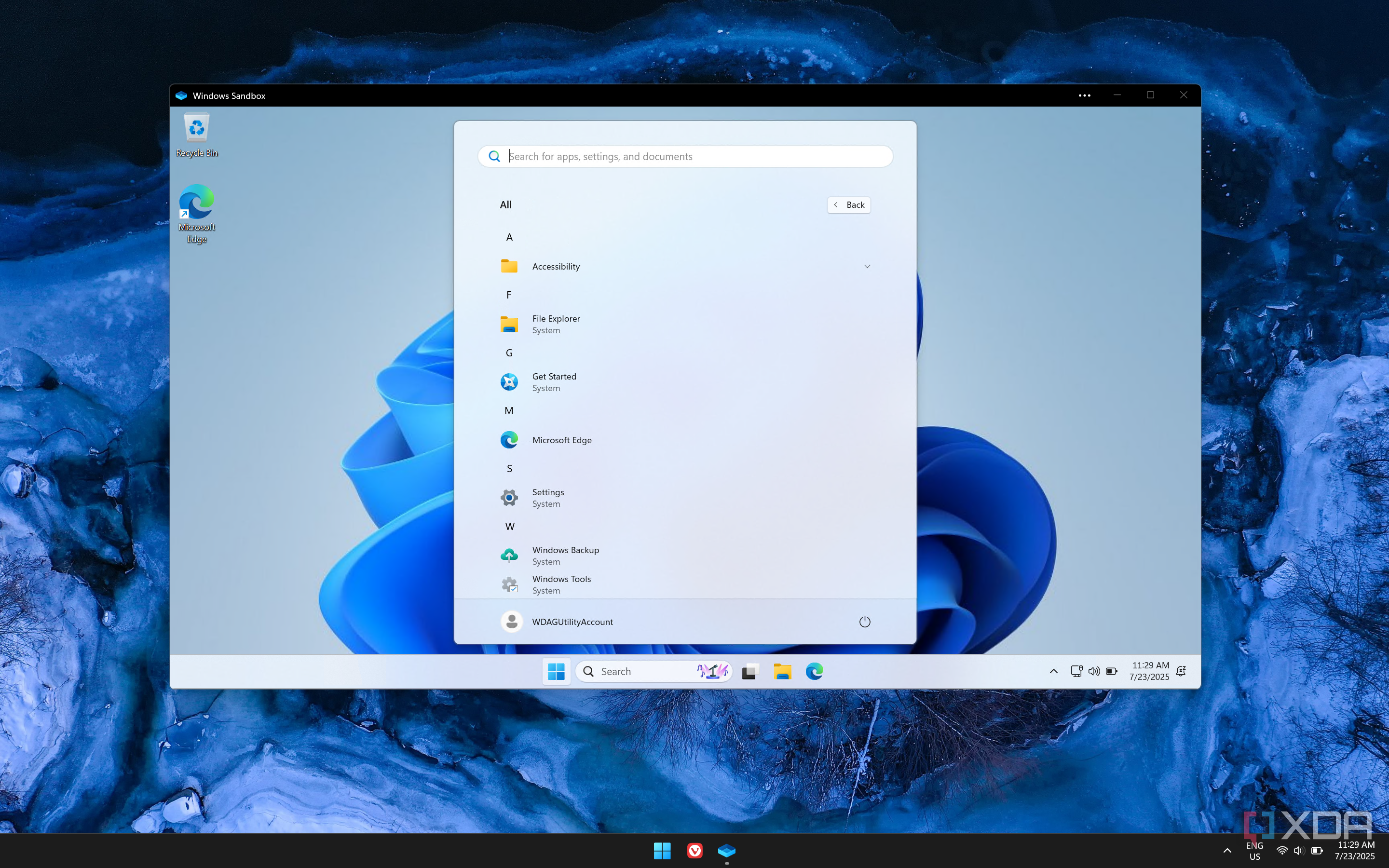
Task: Click Sandbox battery tray icon
Action: coord(1112,671)
